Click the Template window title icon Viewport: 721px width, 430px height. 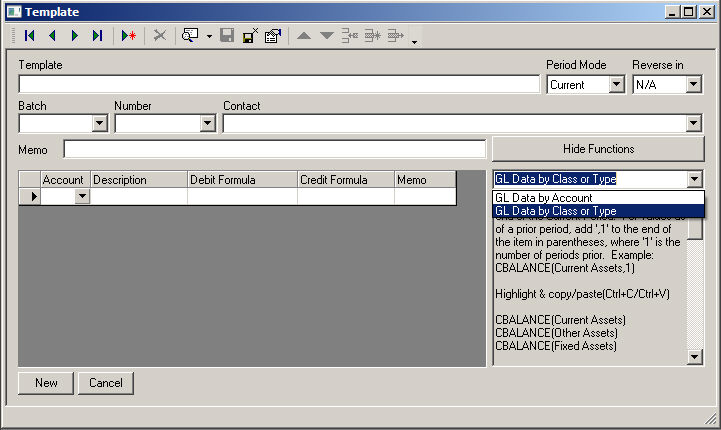click(x=14, y=11)
